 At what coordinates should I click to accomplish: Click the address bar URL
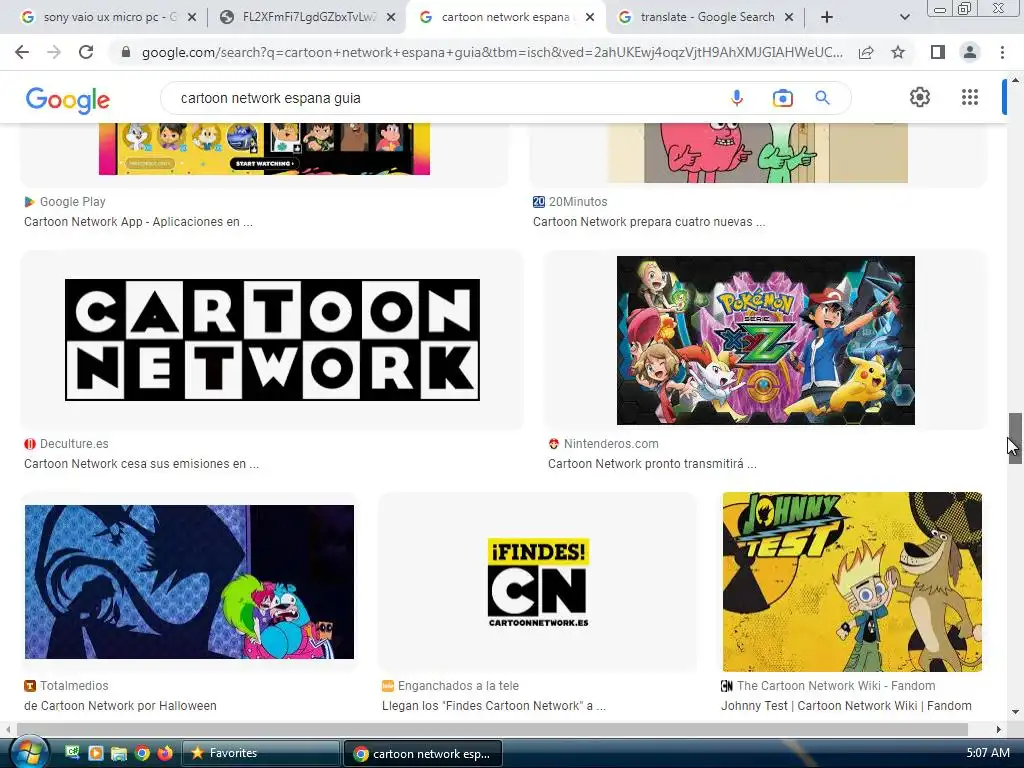point(491,52)
